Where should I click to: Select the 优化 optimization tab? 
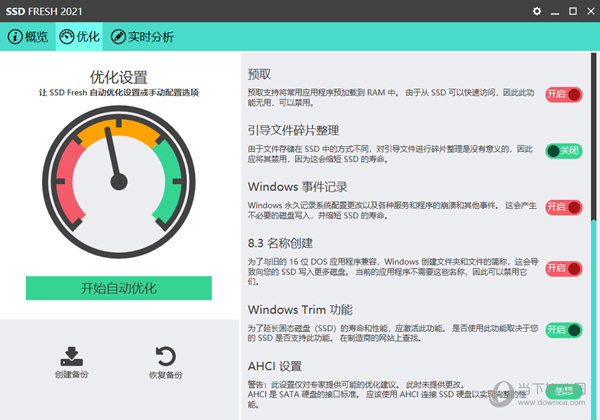pyautogui.click(x=79, y=37)
